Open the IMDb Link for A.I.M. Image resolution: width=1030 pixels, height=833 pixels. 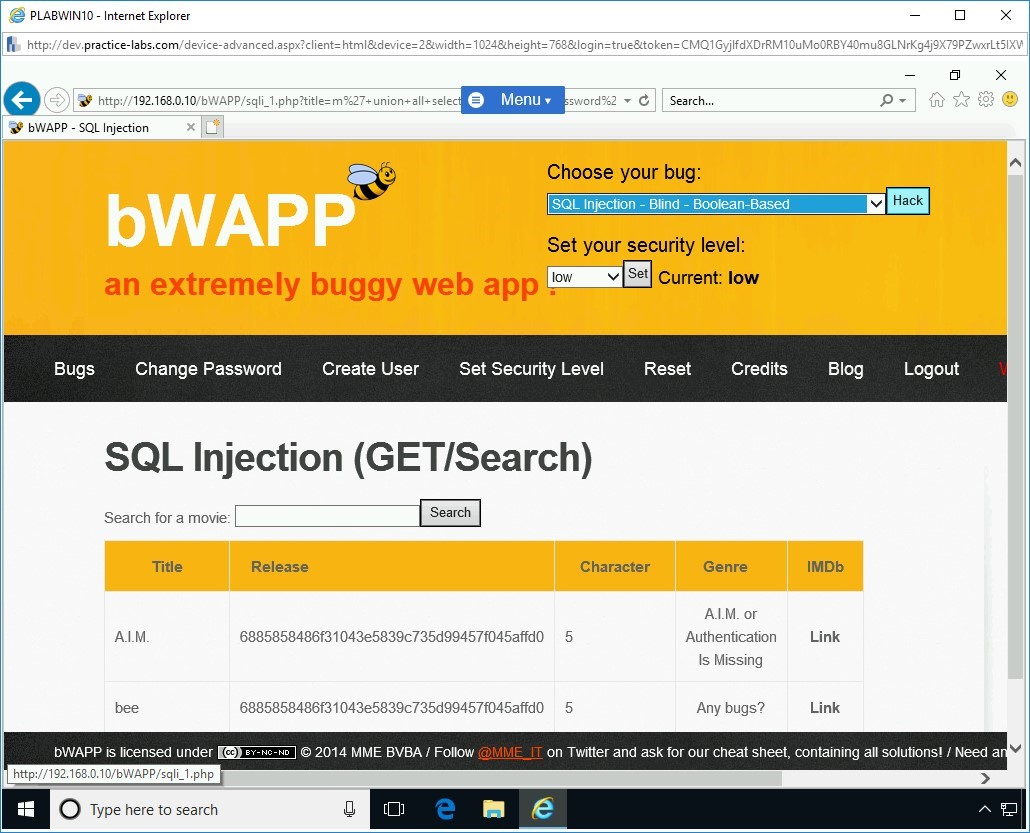824,637
